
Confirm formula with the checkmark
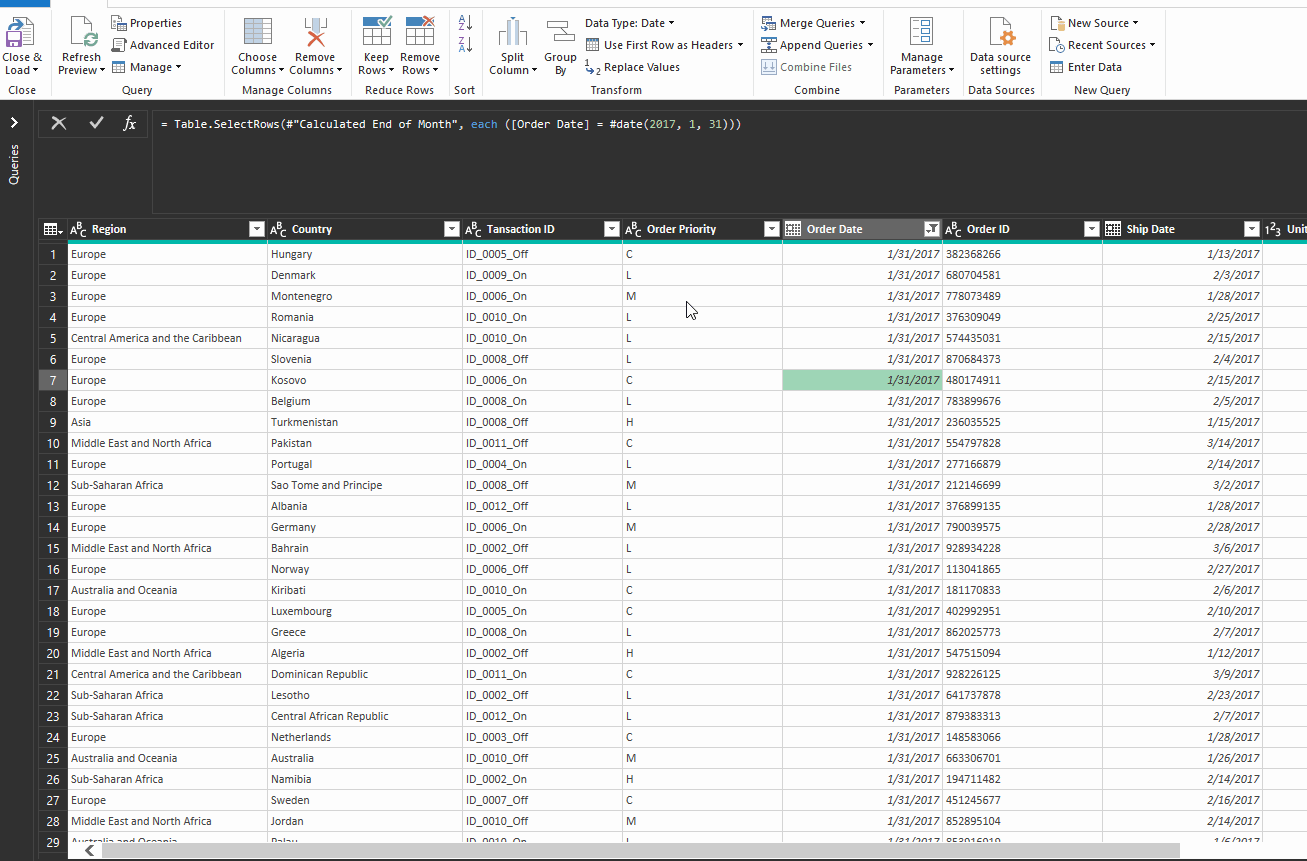click(96, 123)
